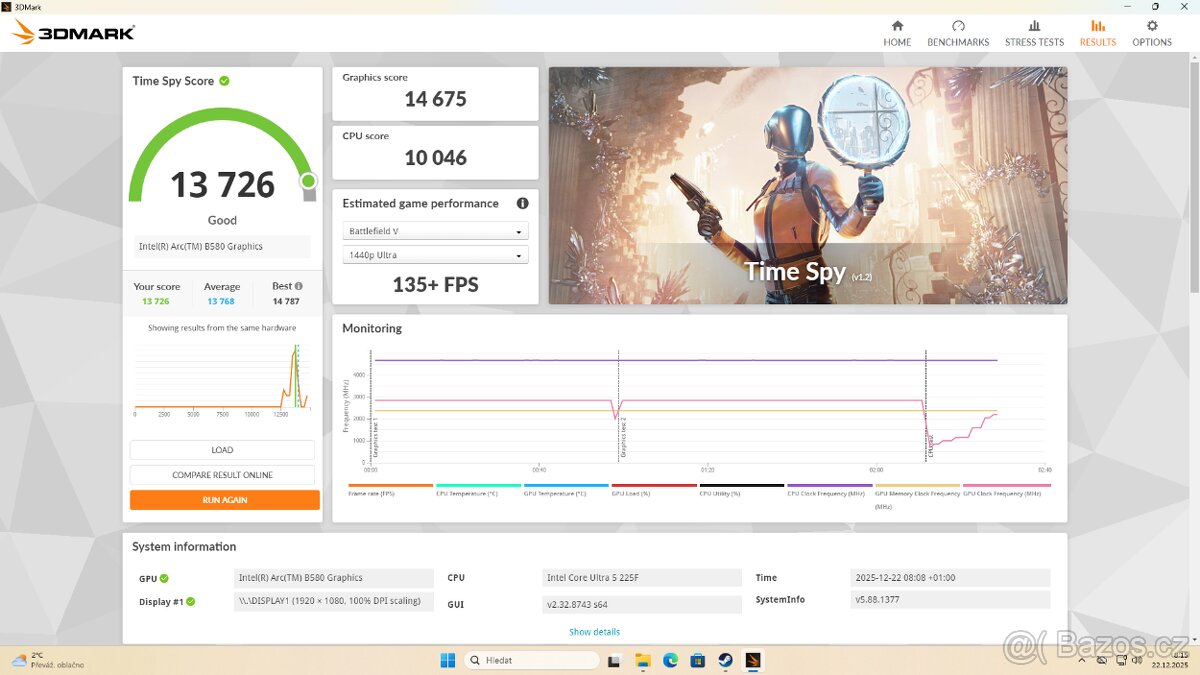This screenshot has width=1200, height=675.
Task: Click the green verification badge next to GPU
Action: 162,577
